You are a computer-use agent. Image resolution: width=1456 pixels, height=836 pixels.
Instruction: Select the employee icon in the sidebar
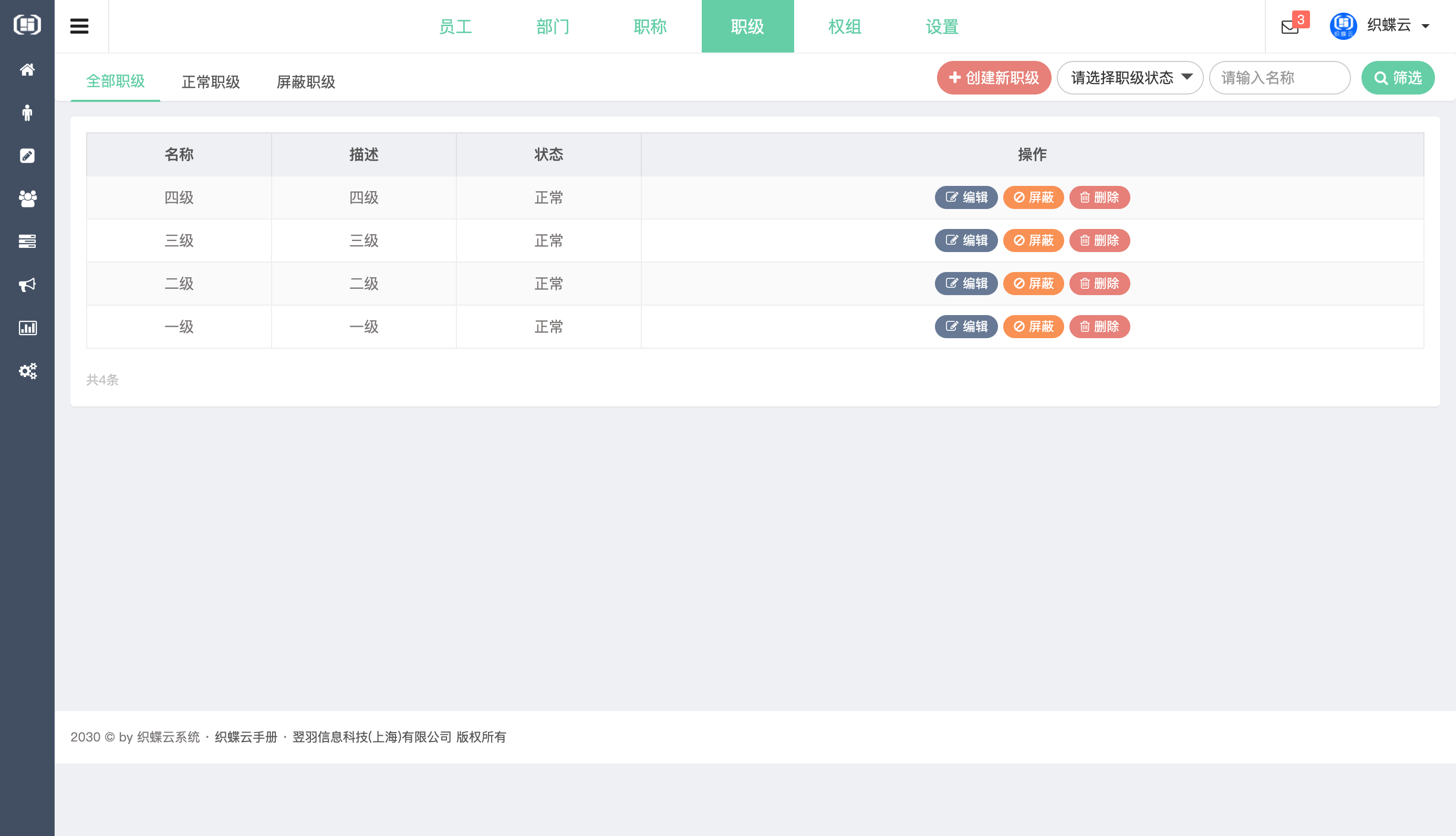(x=27, y=112)
